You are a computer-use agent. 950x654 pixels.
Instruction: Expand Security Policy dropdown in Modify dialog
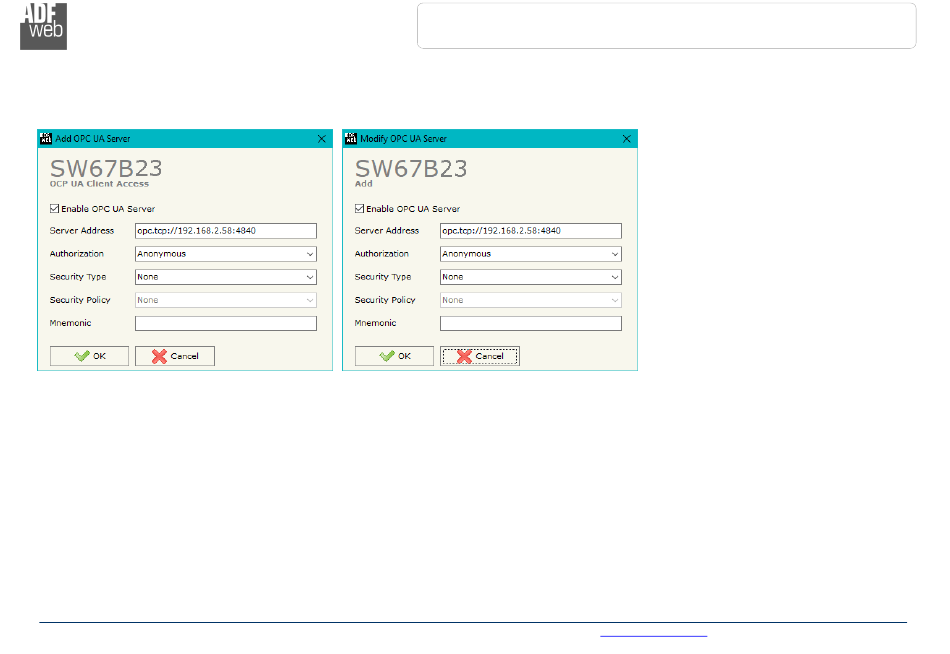click(x=615, y=300)
